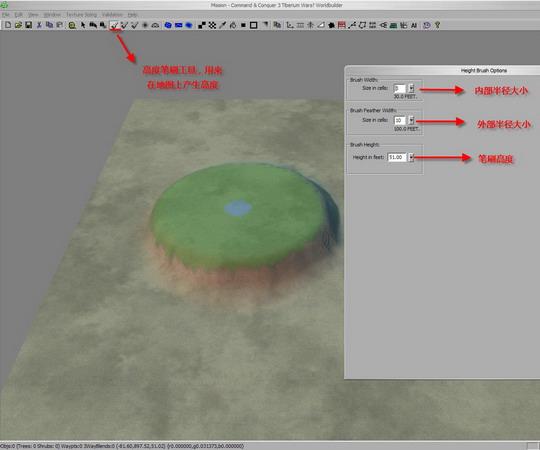540x450 pixels.
Task: Click the '30.0 FEET' brush width label
Action: [405, 97]
